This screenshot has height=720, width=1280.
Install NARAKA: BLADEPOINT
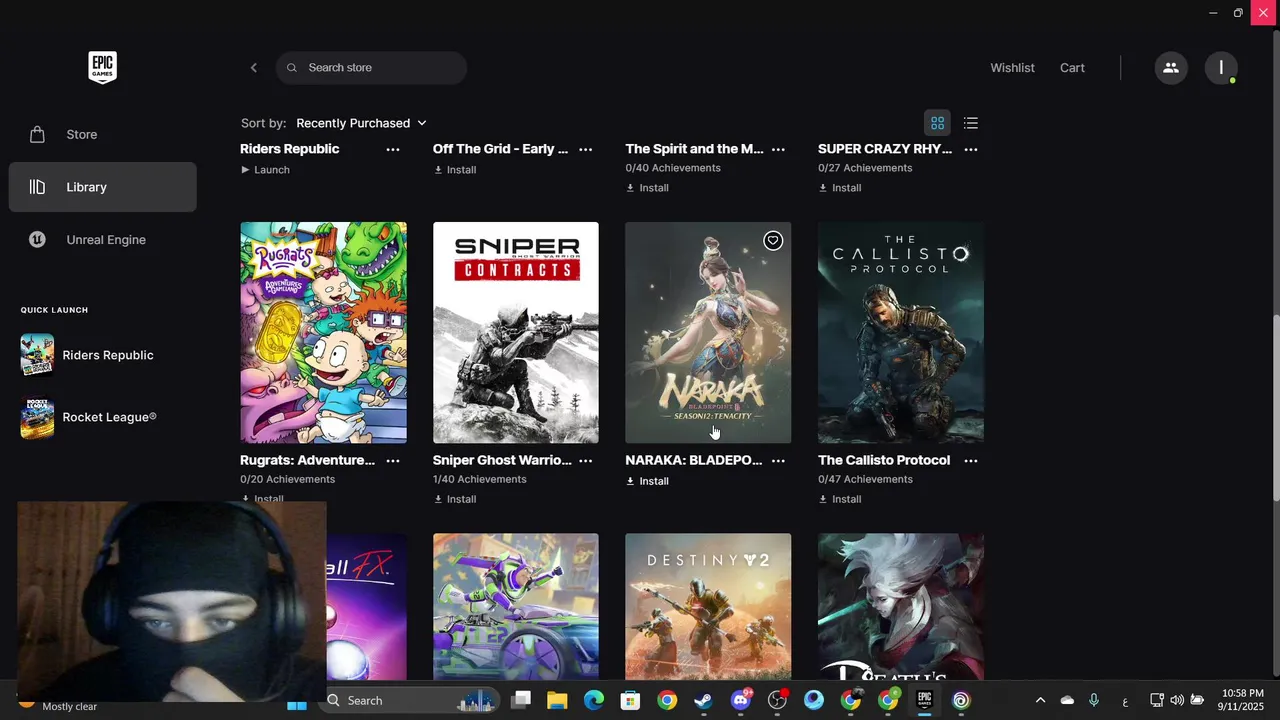tap(647, 481)
